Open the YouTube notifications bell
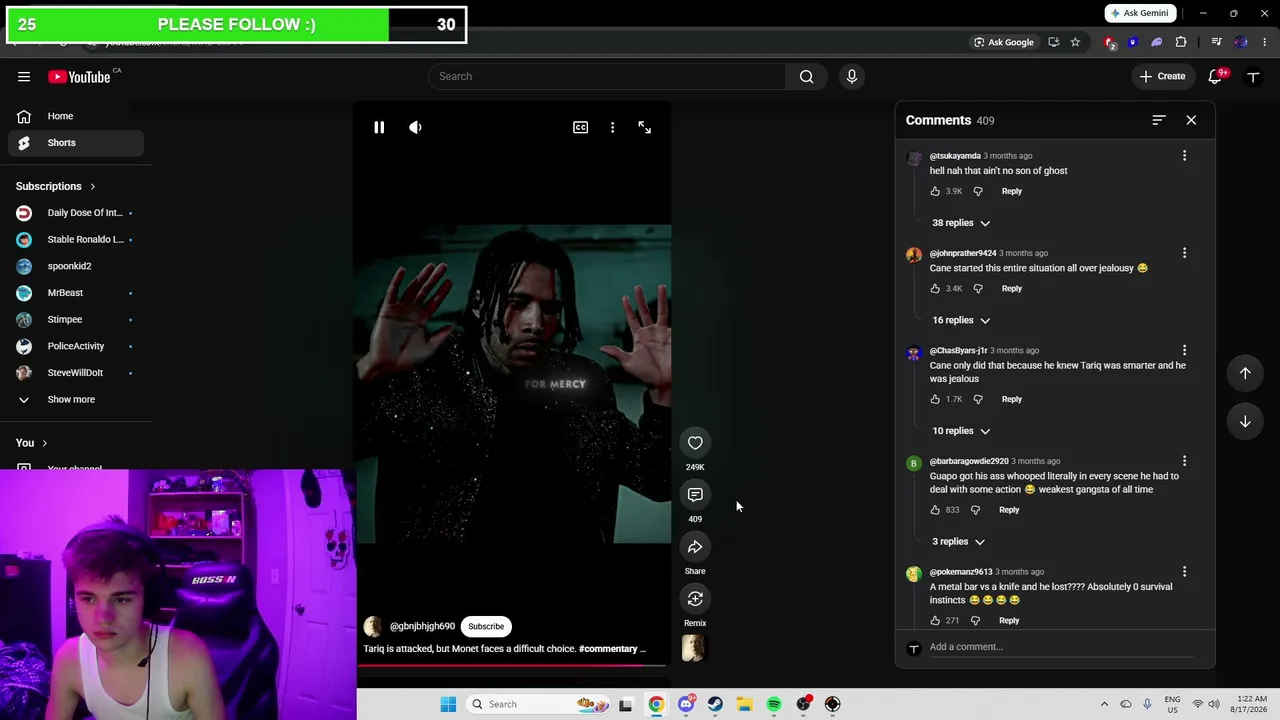 coord(1216,77)
